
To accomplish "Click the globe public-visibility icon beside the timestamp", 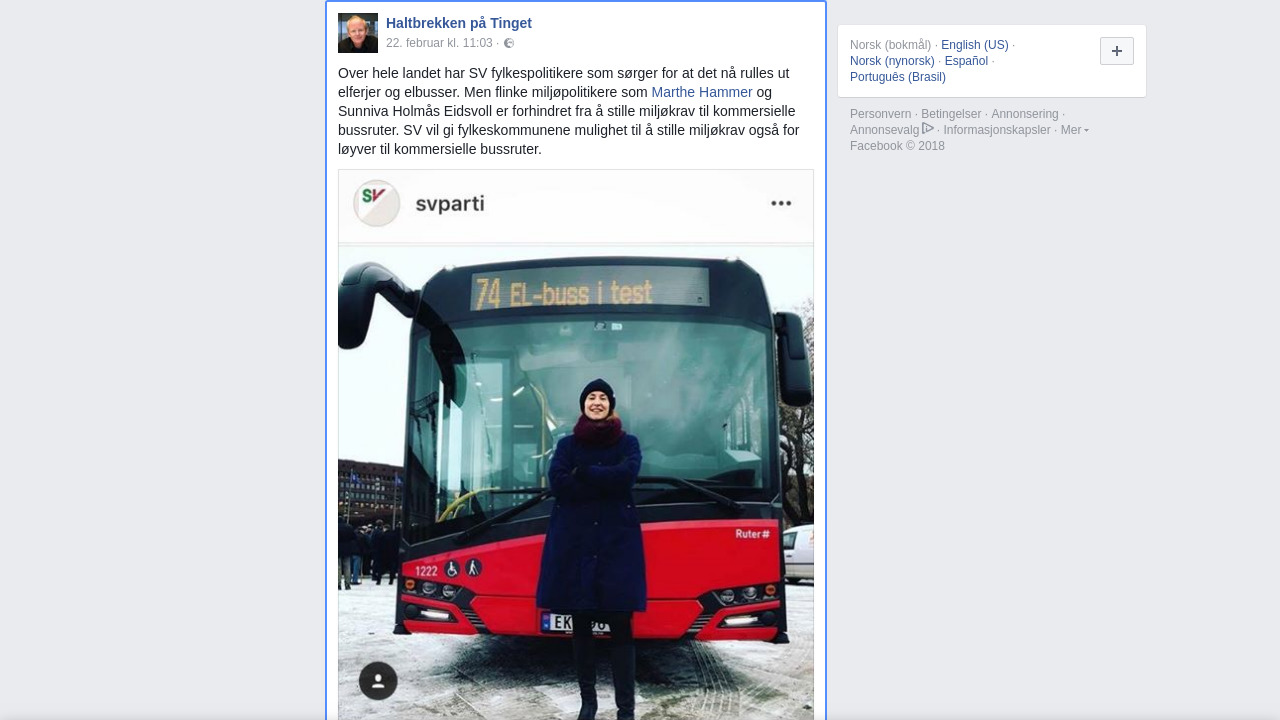I will click(x=509, y=43).
